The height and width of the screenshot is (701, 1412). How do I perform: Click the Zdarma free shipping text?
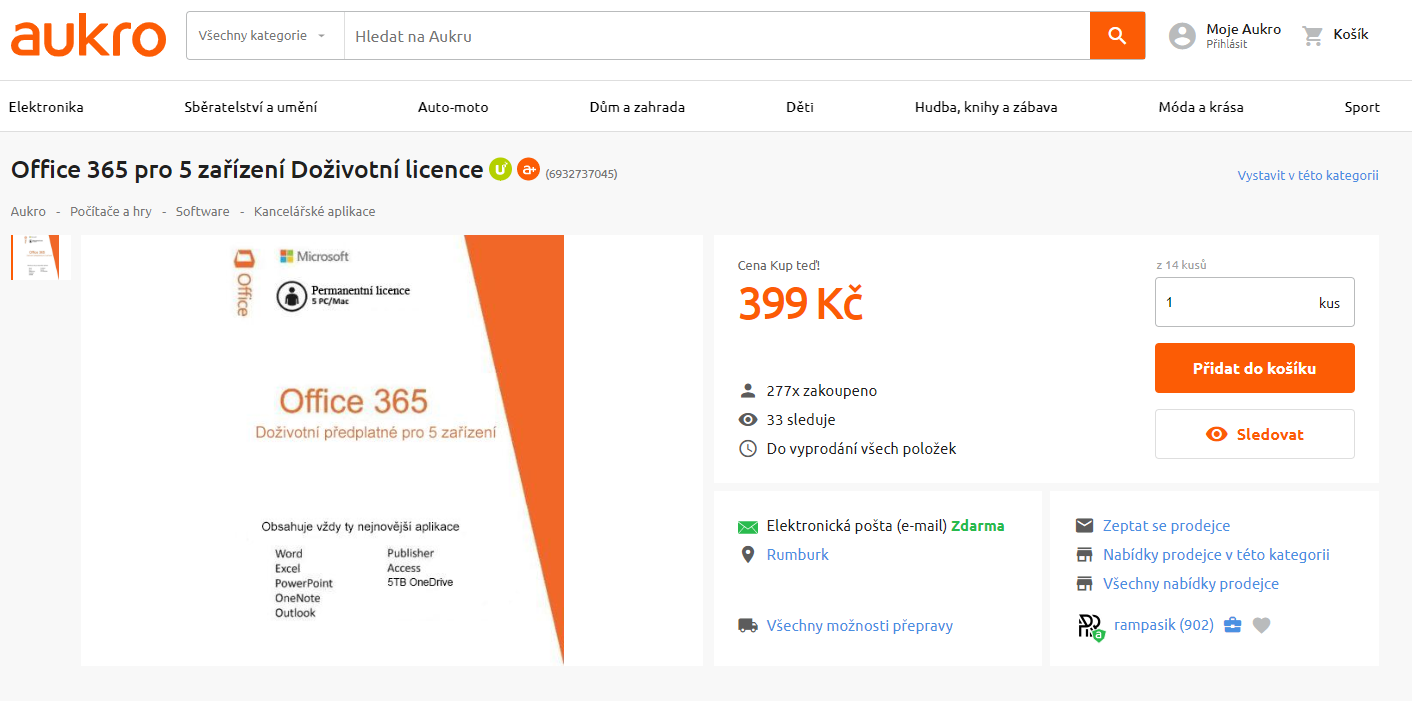(x=978, y=526)
